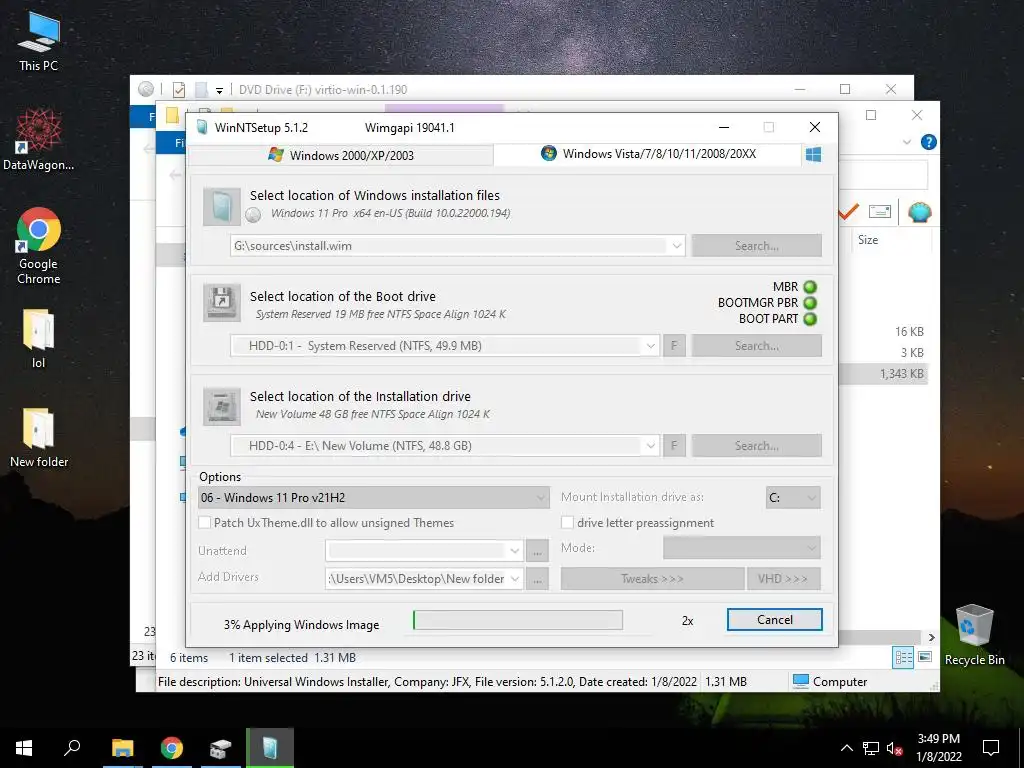Click the F button beside Installation drive
Viewport: 1024px width, 768px height.
(x=674, y=446)
